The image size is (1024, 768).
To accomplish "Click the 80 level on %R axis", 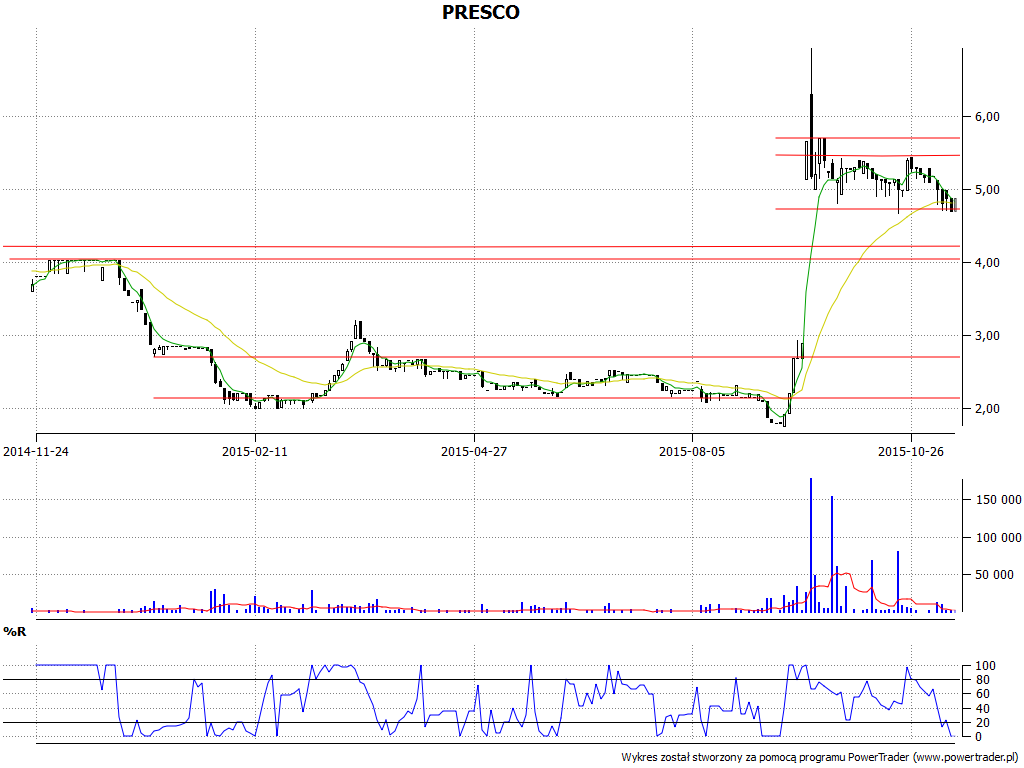I will point(982,680).
